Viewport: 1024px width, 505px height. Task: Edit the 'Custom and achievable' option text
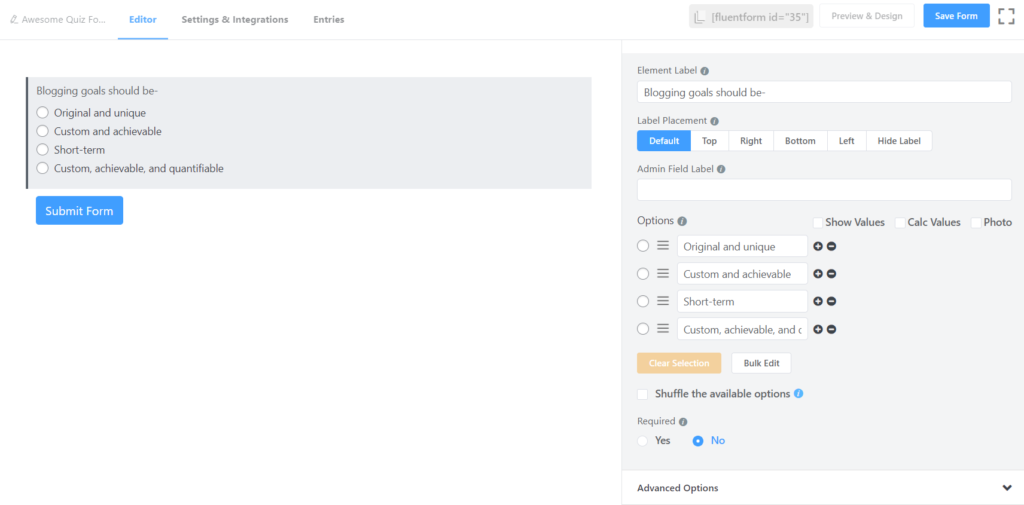[742, 274]
